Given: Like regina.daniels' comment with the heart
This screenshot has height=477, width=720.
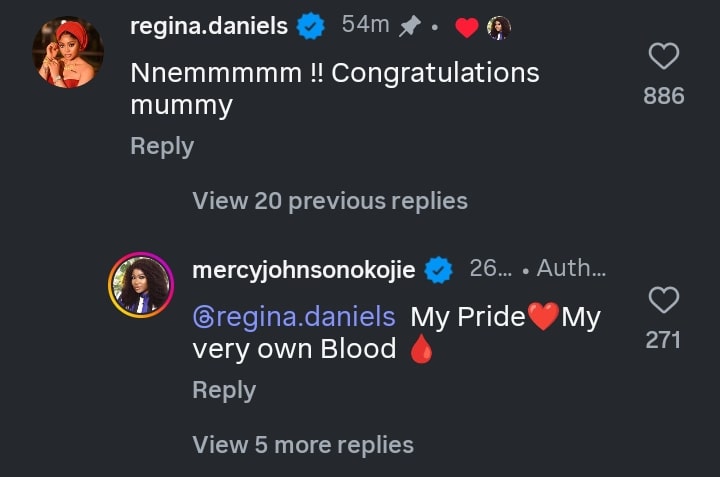Looking at the screenshot, I should point(664,56).
